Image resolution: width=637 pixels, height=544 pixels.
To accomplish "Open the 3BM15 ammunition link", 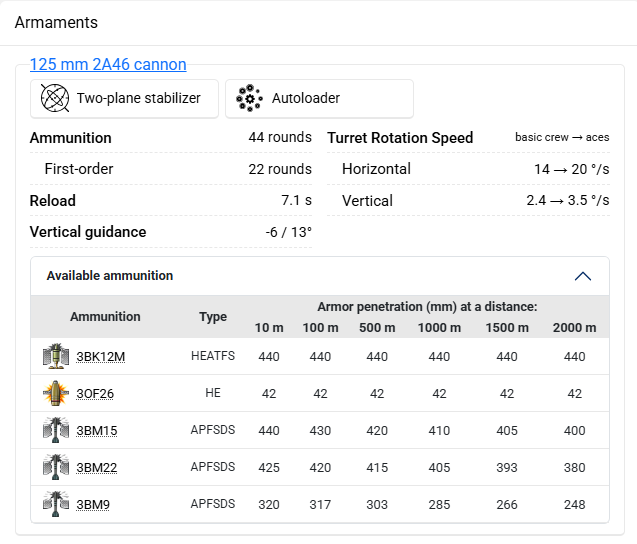I will [x=96, y=431].
